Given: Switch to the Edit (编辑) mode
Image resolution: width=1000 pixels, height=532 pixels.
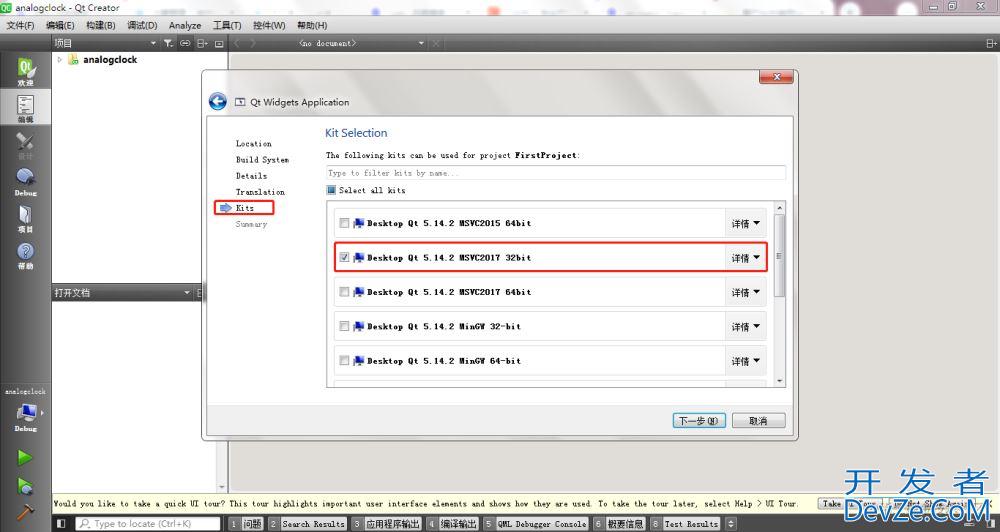Looking at the screenshot, I should pos(26,108).
